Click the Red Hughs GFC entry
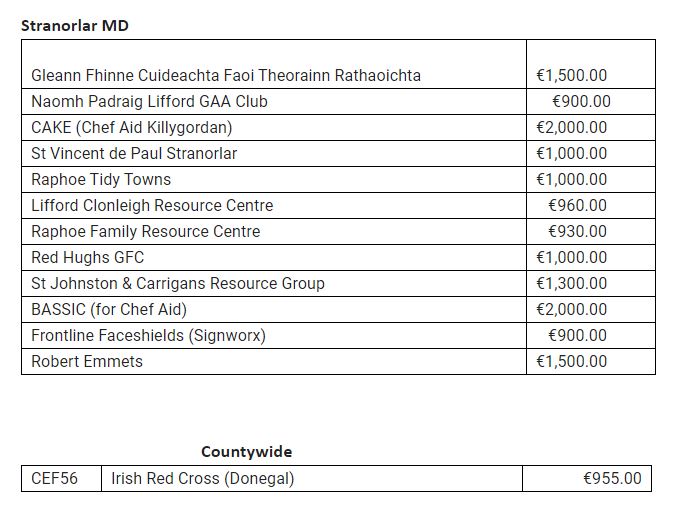 point(88,257)
